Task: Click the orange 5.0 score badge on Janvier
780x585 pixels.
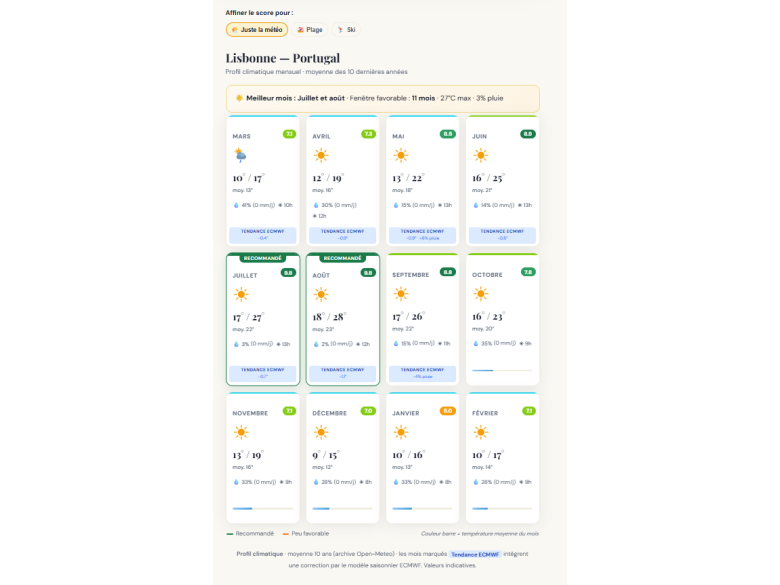Action: click(x=448, y=411)
